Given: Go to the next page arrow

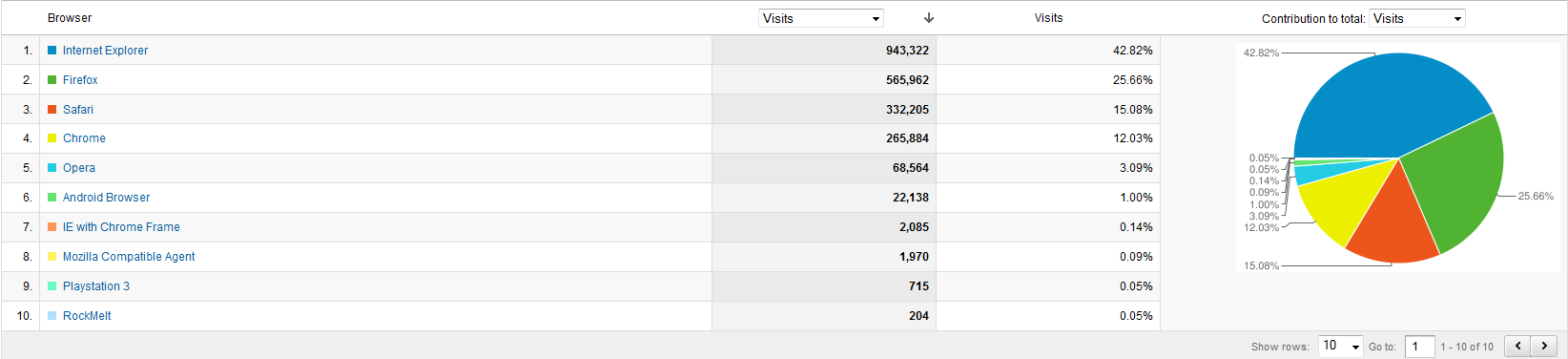Looking at the screenshot, I should click(1544, 346).
